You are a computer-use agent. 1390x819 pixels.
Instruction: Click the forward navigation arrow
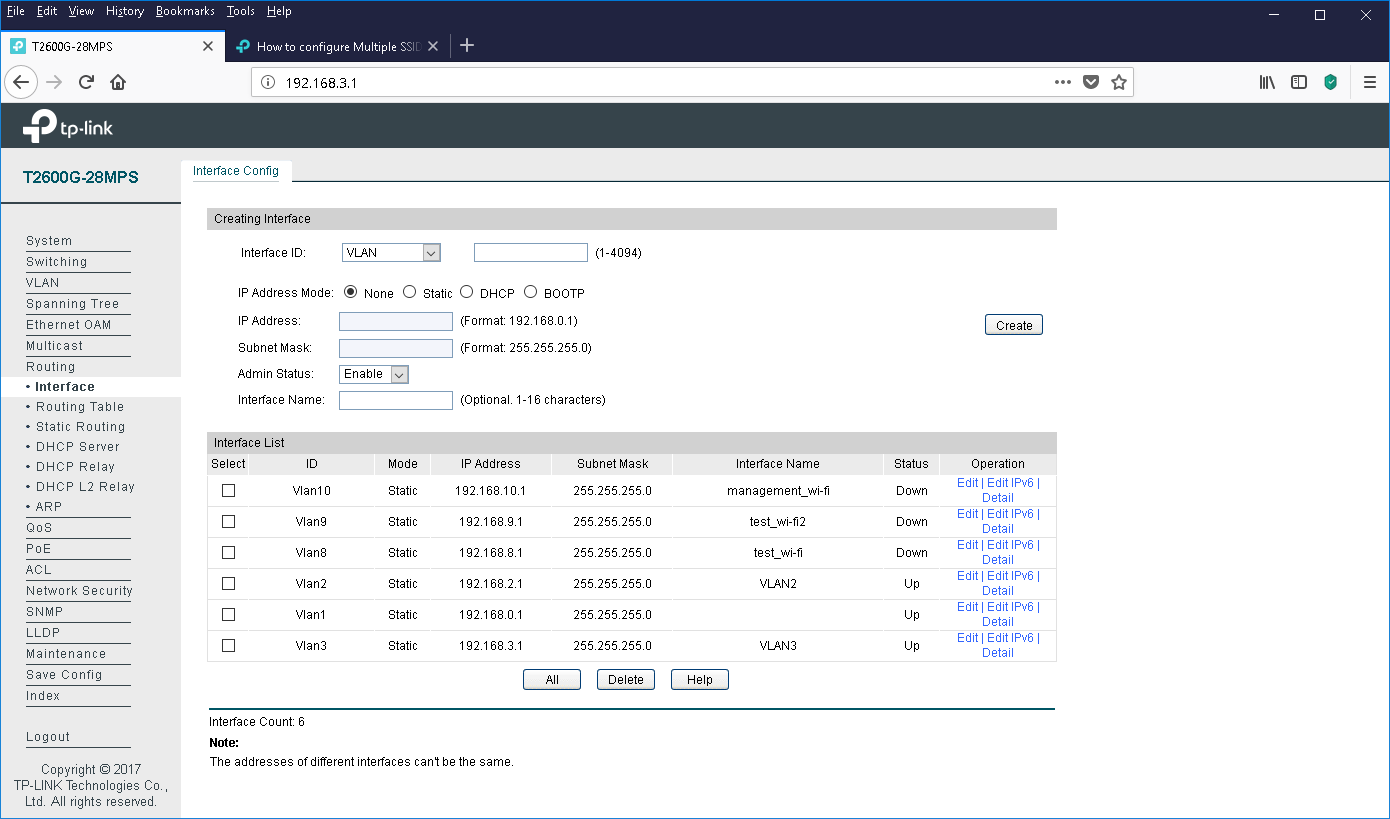[54, 82]
